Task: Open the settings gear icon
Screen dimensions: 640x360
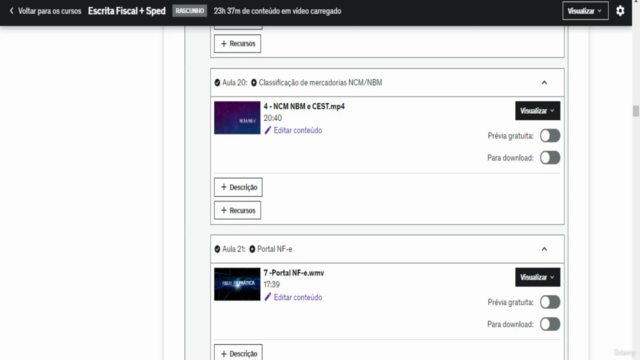Action: (620, 11)
